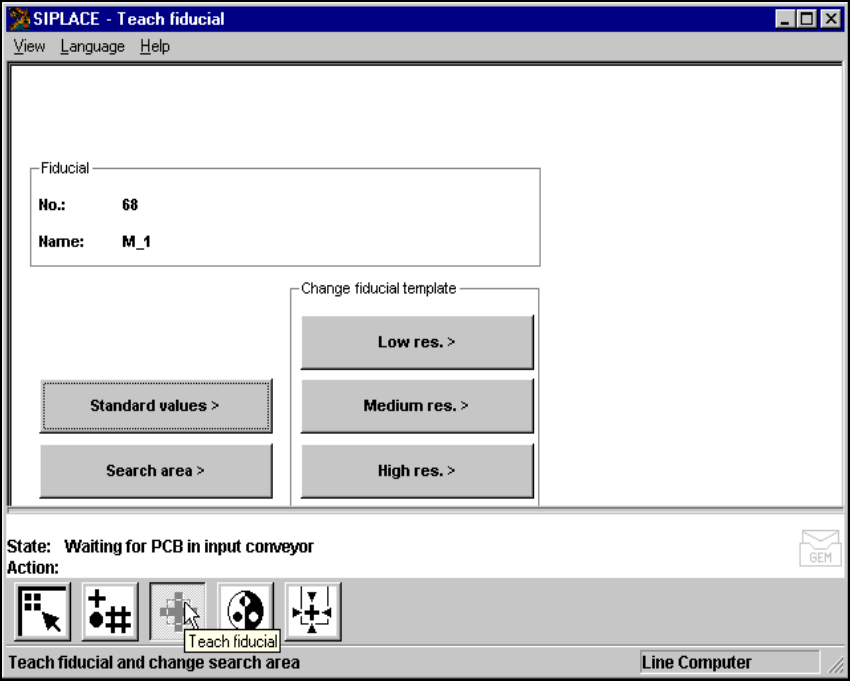Close the SIPLACE Teach fiducial window
The height and width of the screenshot is (681, 850).
click(x=830, y=19)
